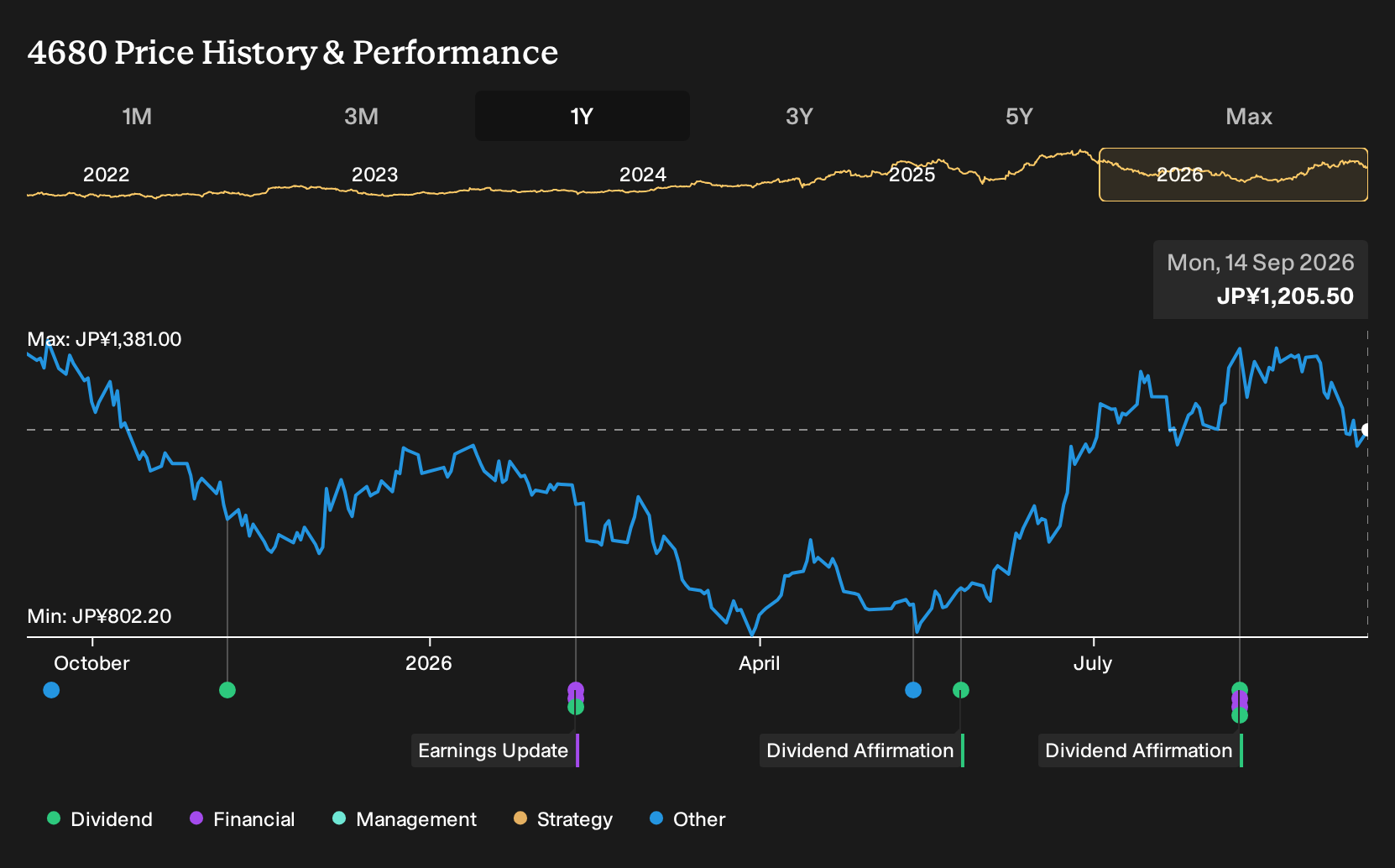Open the Dividend Affirmation label below April
1395x868 pixels.
click(862, 750)
